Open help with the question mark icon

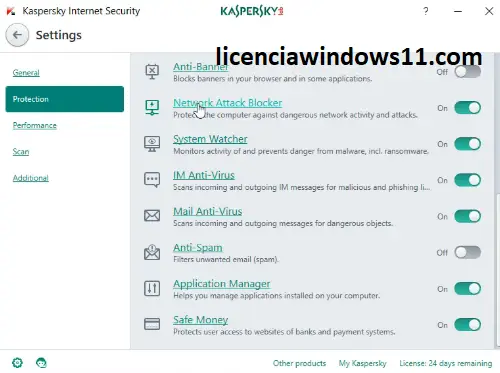click(x=426, y=11)
